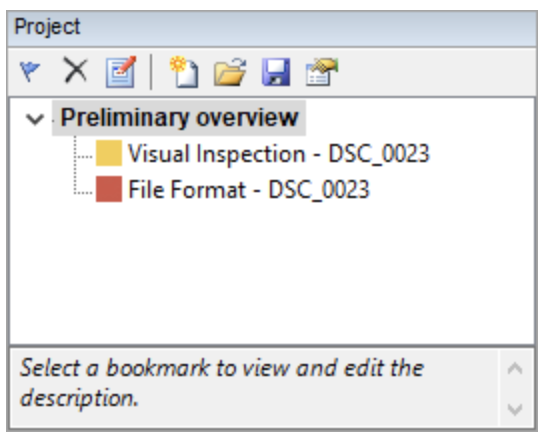Click red swatch beside File Format

point(109,189)
